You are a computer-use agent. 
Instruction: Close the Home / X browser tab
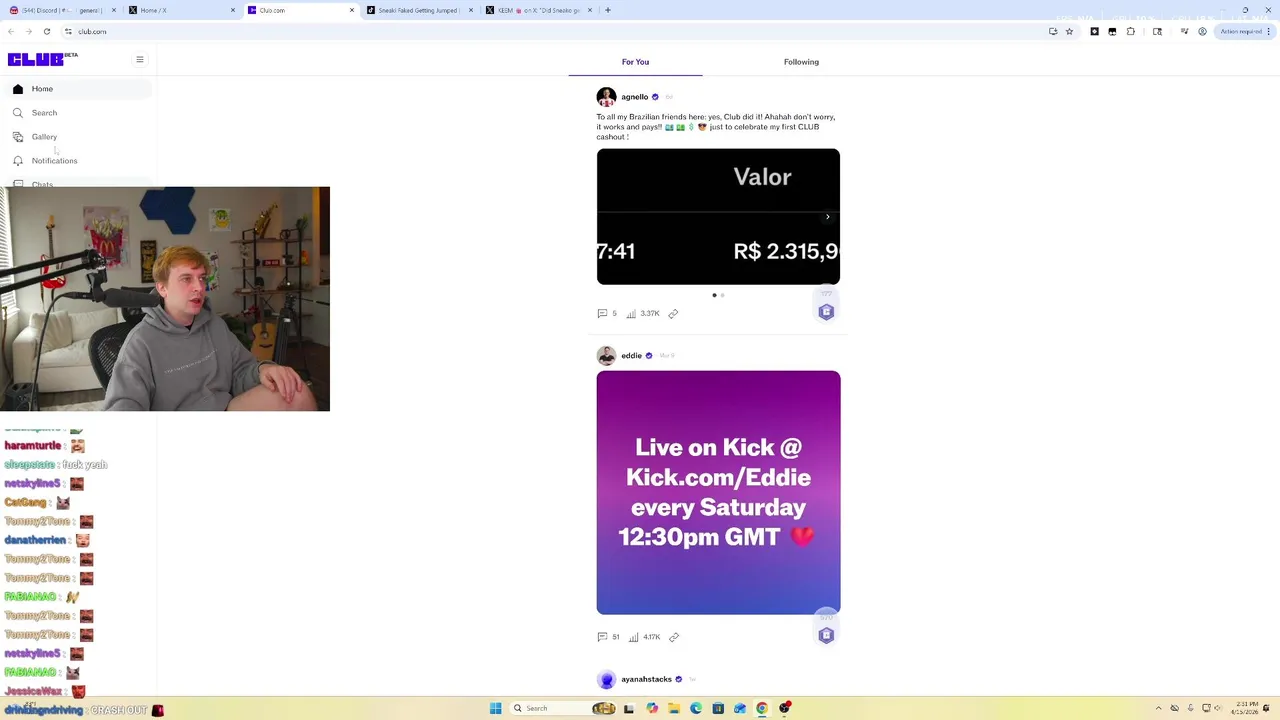pyautogui.click(x=233, y=10)
